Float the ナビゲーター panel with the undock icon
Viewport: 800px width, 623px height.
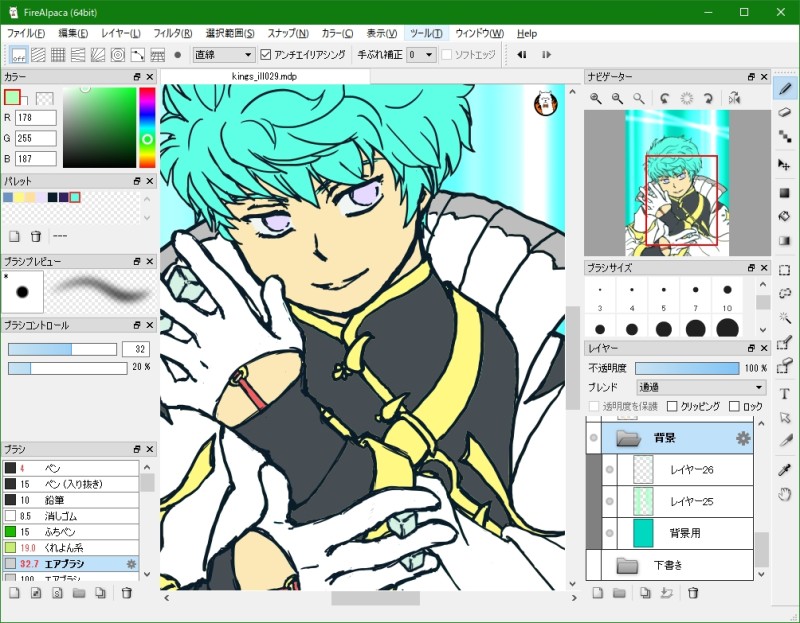[x=751, y=77]
